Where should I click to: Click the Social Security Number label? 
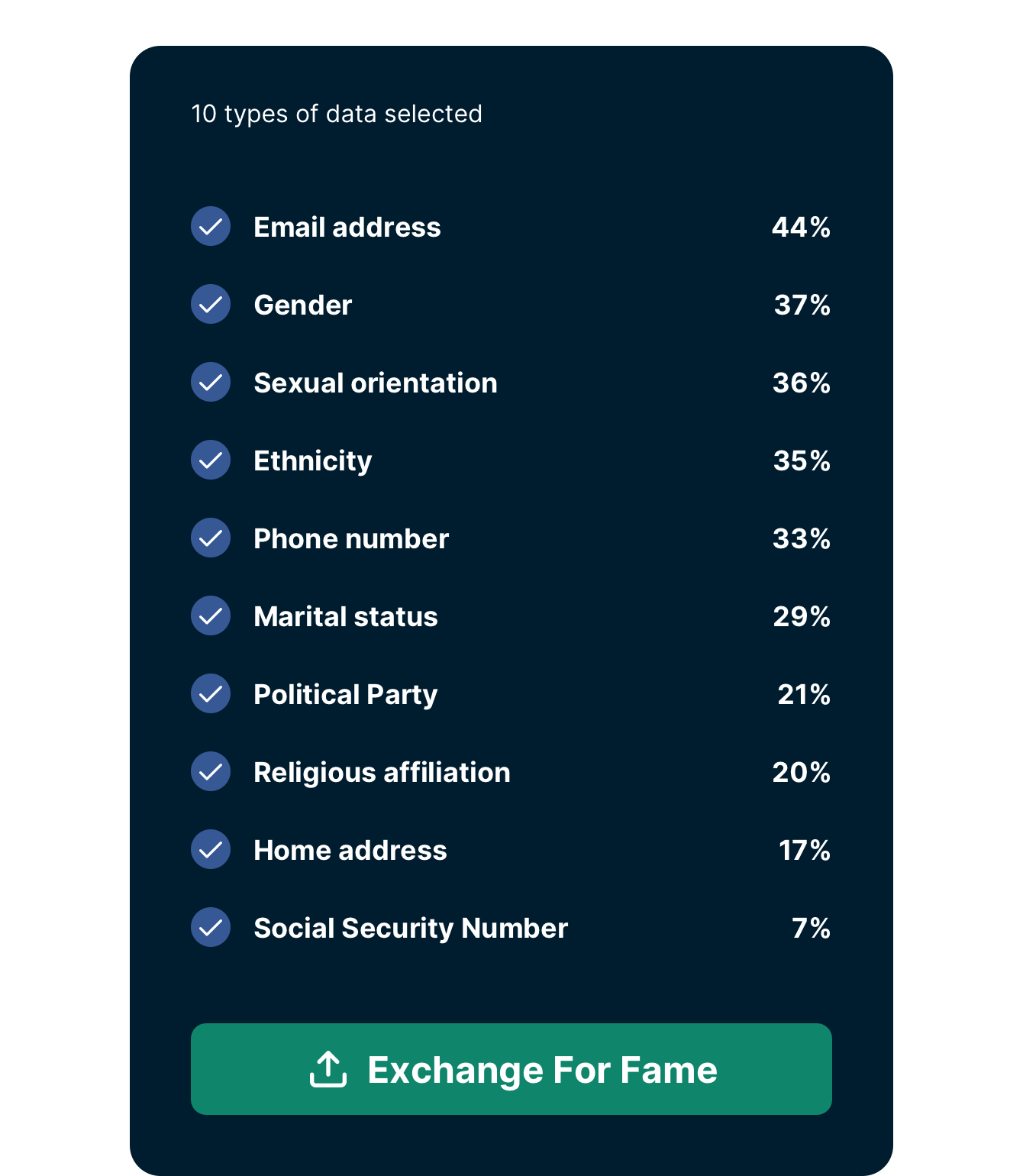pyautogui.click(x=411, y=928)
